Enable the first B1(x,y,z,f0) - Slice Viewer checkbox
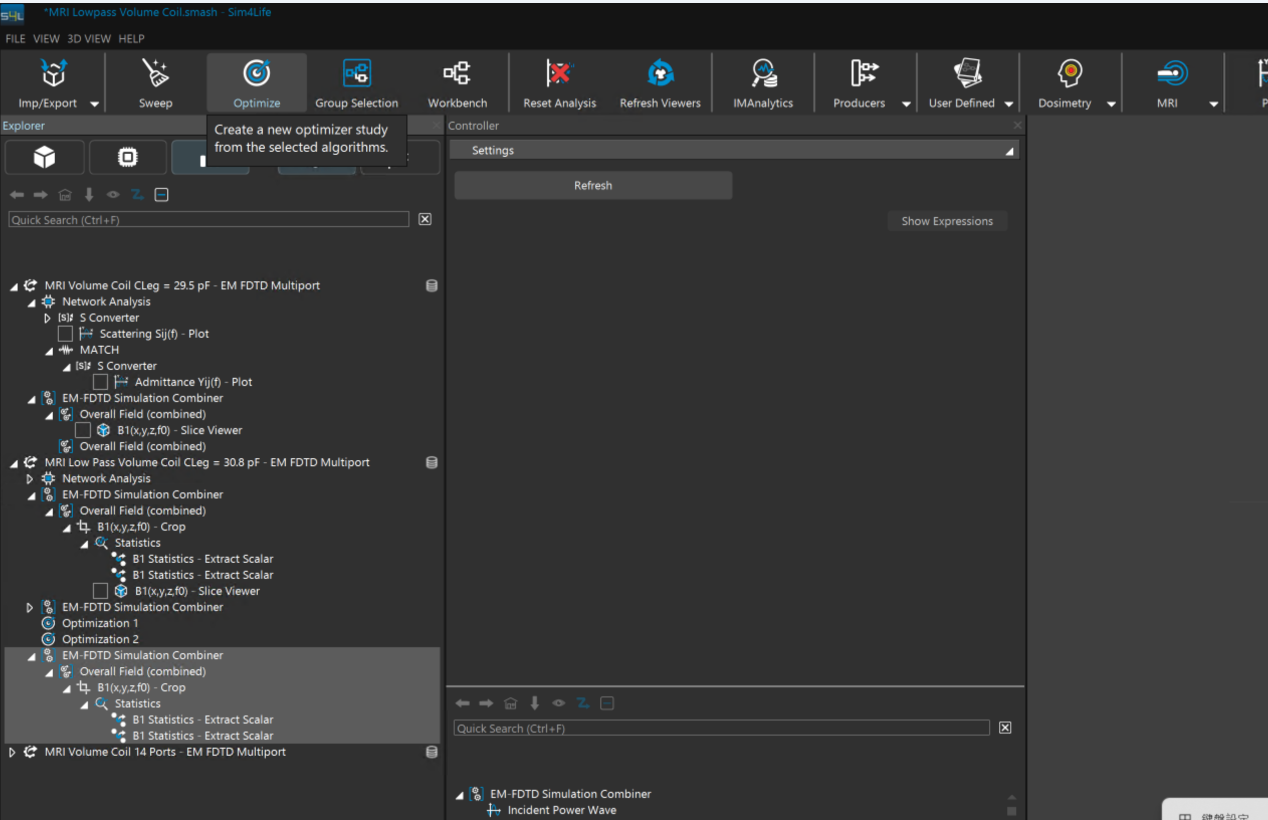The image size is (1268, 820). [x=83, y=430]
